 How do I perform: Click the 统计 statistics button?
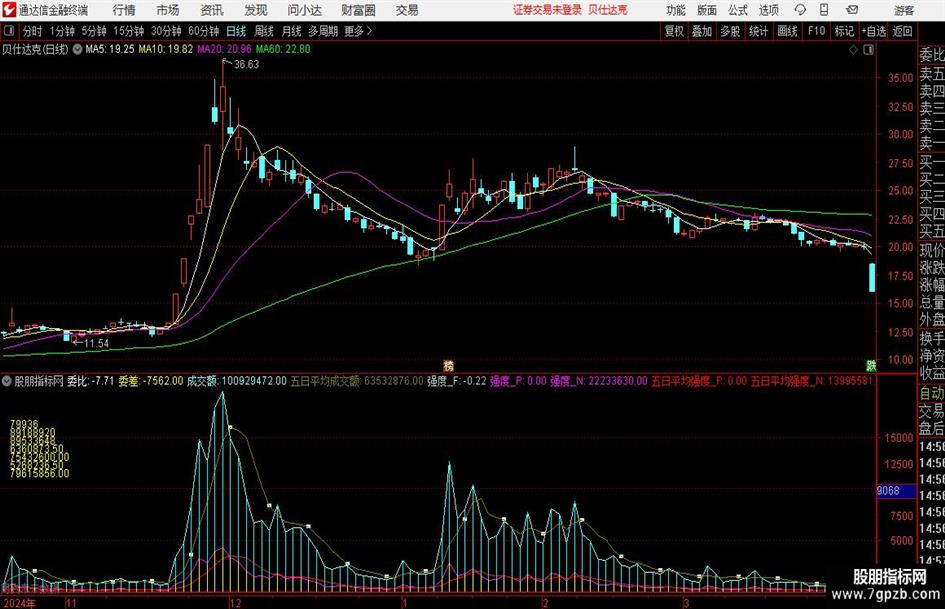(759, 31)
